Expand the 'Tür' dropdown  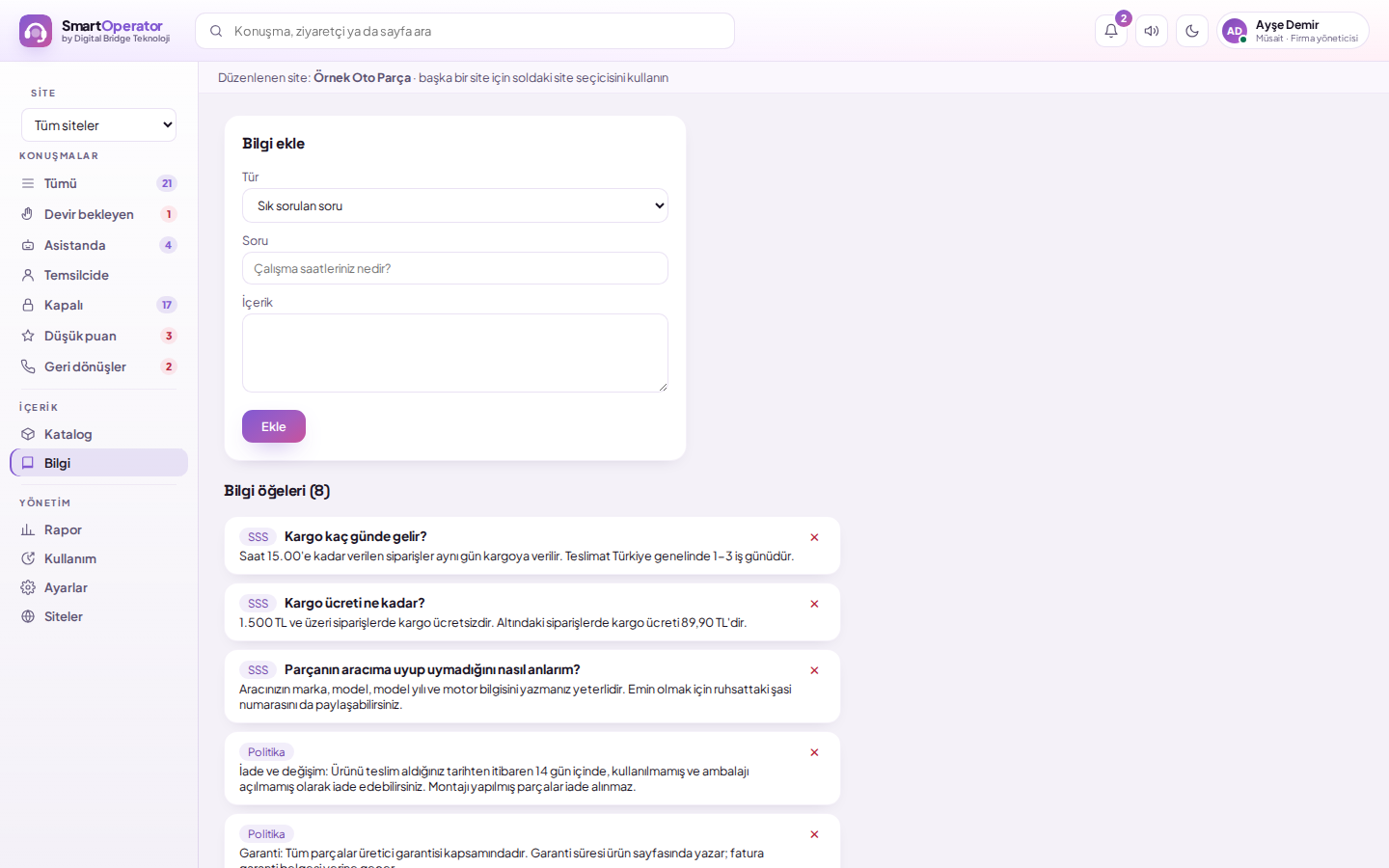coord(455,205)
